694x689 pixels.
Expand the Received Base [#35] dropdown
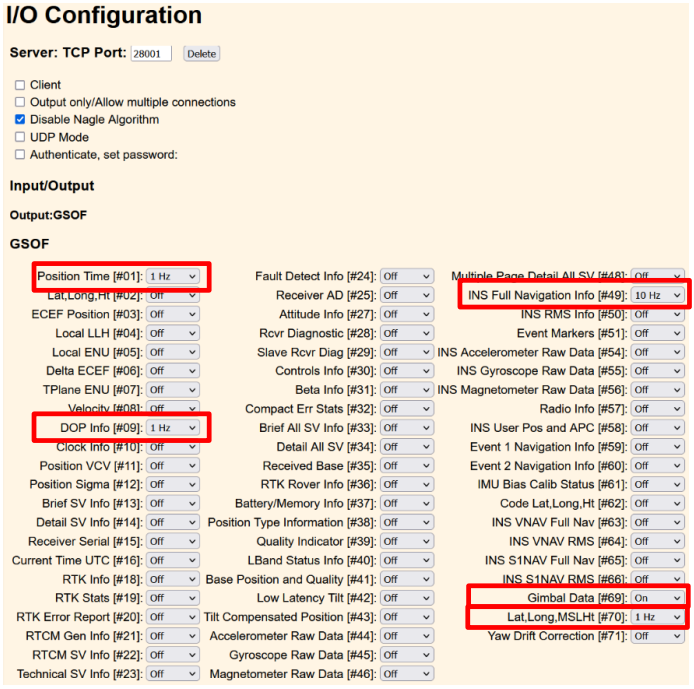407,466
